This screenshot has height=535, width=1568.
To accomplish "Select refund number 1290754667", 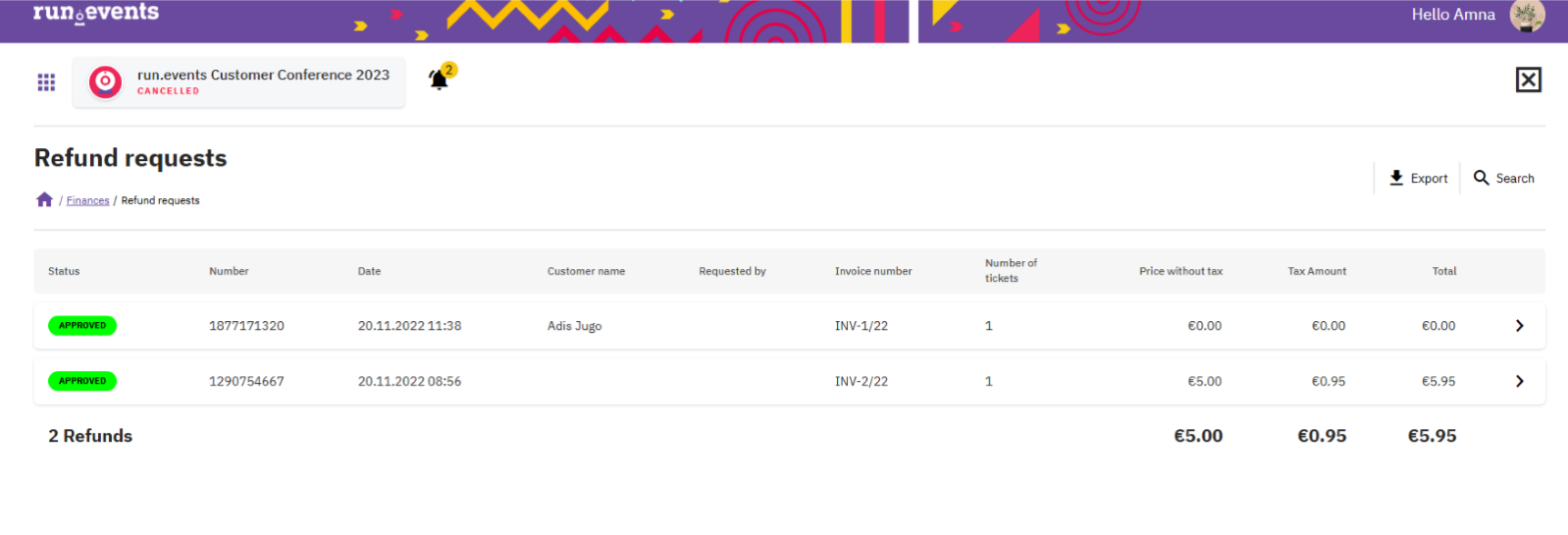I will pyautogui.click(x=246, y=381).
